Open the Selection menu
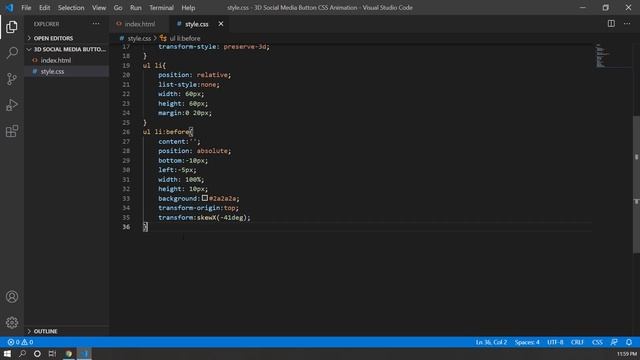 71,7
